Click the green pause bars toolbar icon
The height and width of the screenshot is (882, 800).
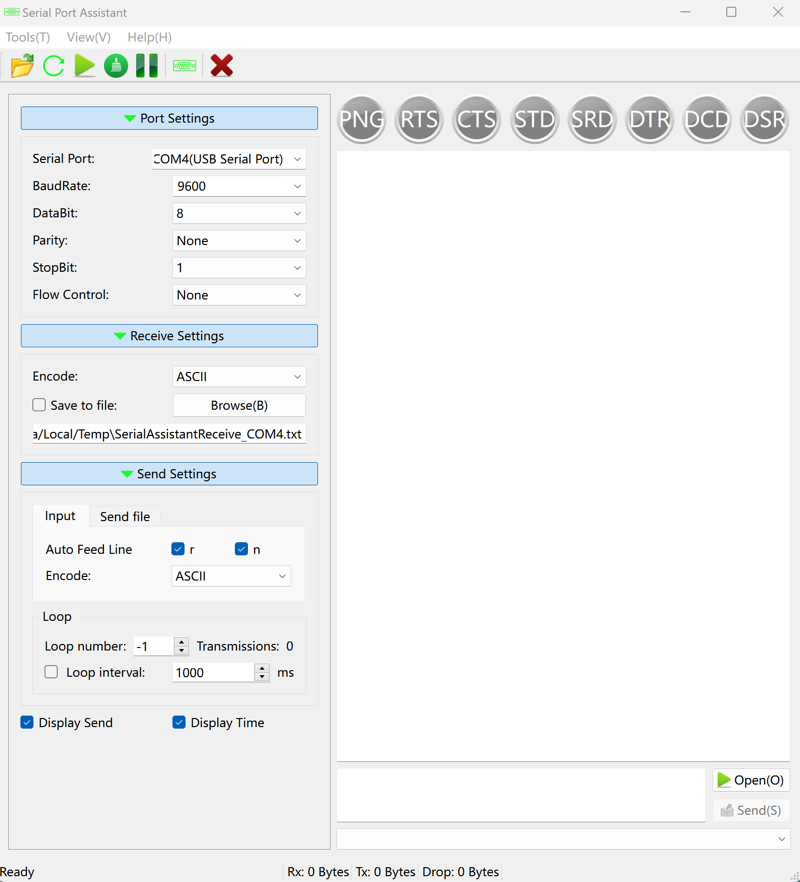147,66
